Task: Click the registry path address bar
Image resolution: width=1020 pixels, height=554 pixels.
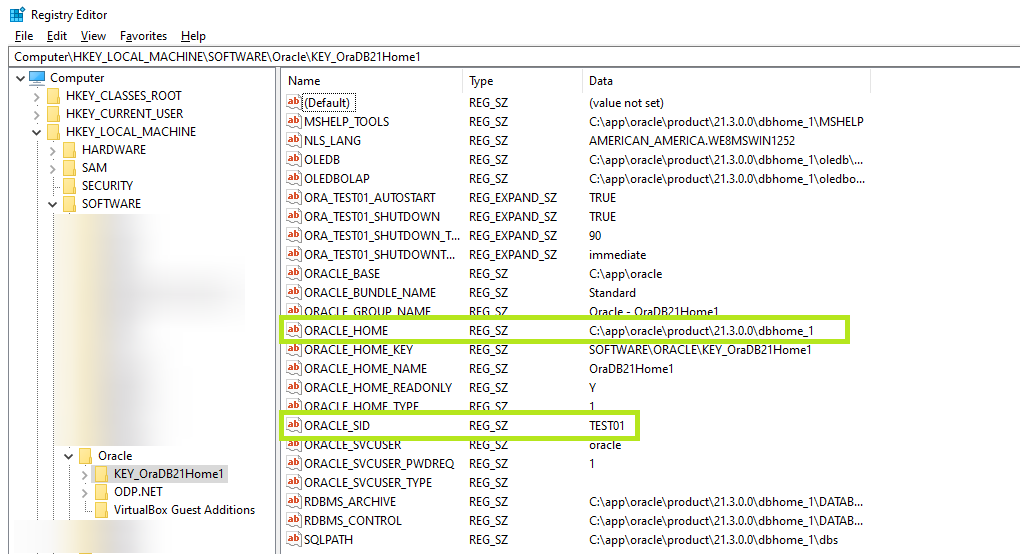Action: [514, 57]
